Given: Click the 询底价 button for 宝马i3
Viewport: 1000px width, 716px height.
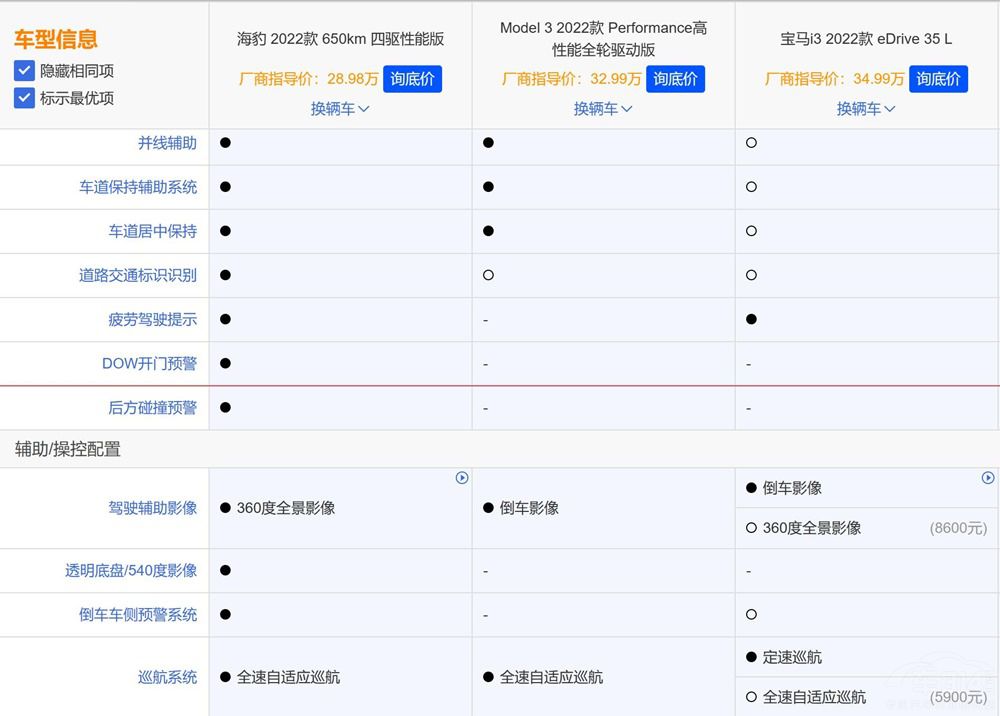Looking at the screenshot, I should (939, 79).
